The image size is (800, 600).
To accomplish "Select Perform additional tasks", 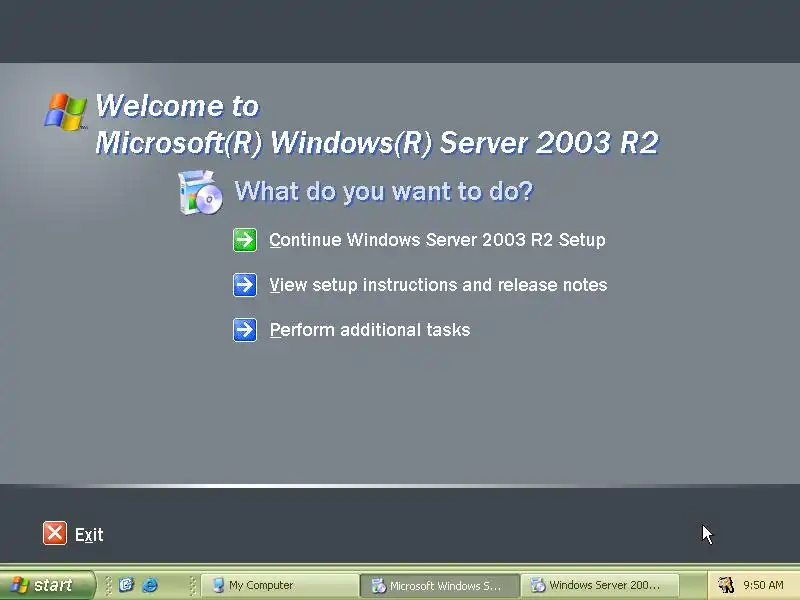I will [x=369, y=330].
